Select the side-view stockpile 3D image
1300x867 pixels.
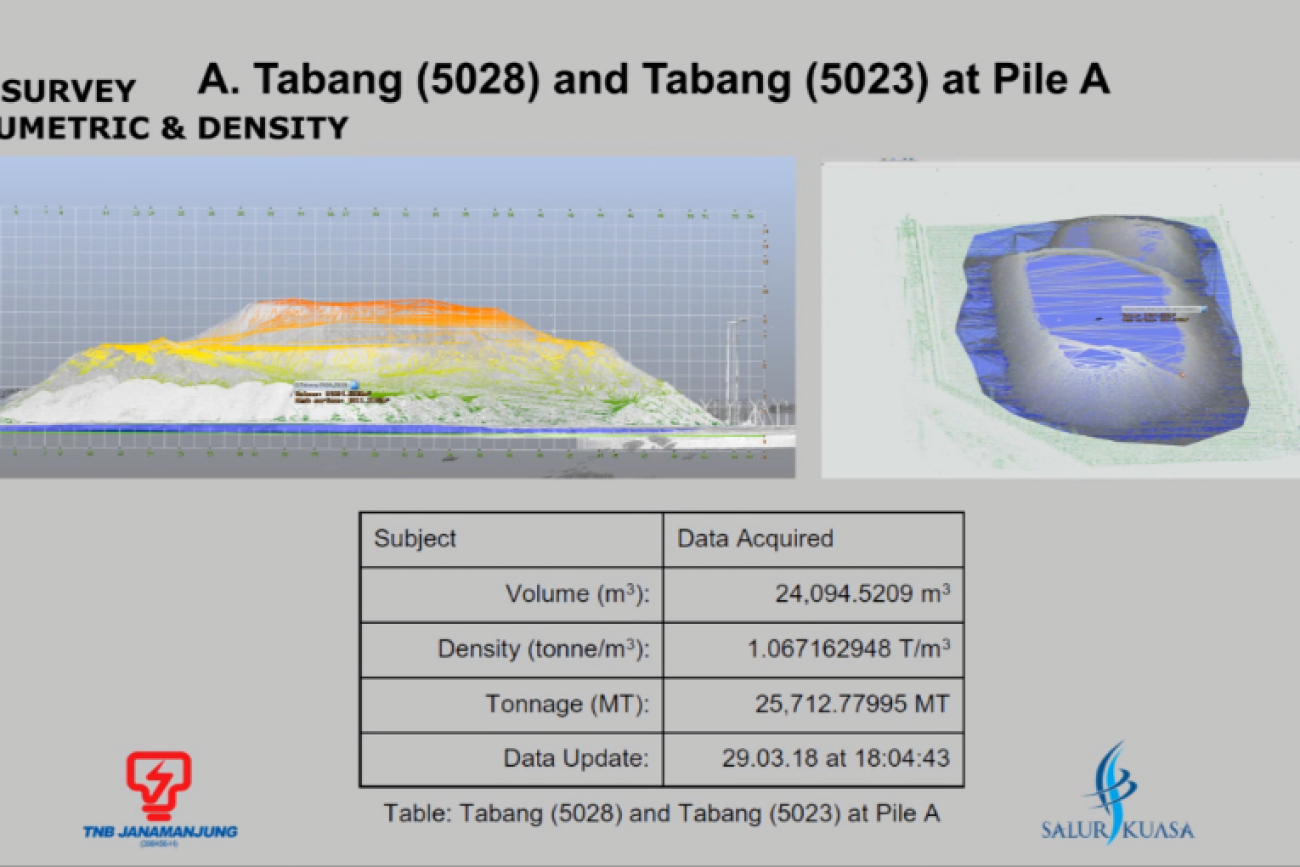click(x=397, y=317)
